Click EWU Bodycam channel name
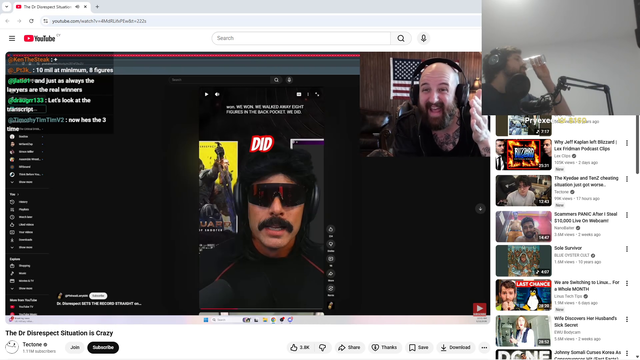Image resolution: width=640 pixels, height=360 pixels. (567, 332)
